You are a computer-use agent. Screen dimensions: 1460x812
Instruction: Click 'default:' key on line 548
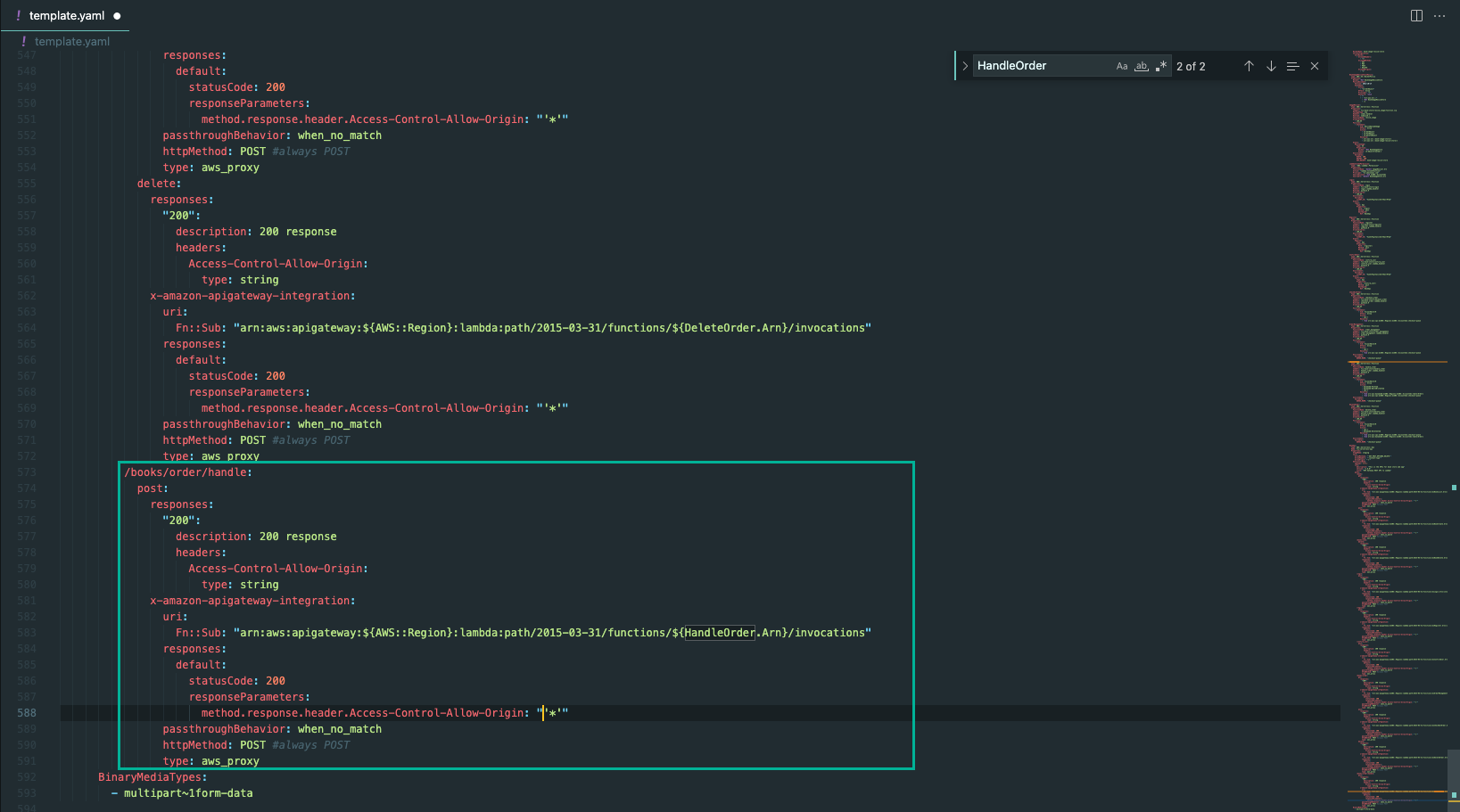pyautogui.click(x=201, y=71)
